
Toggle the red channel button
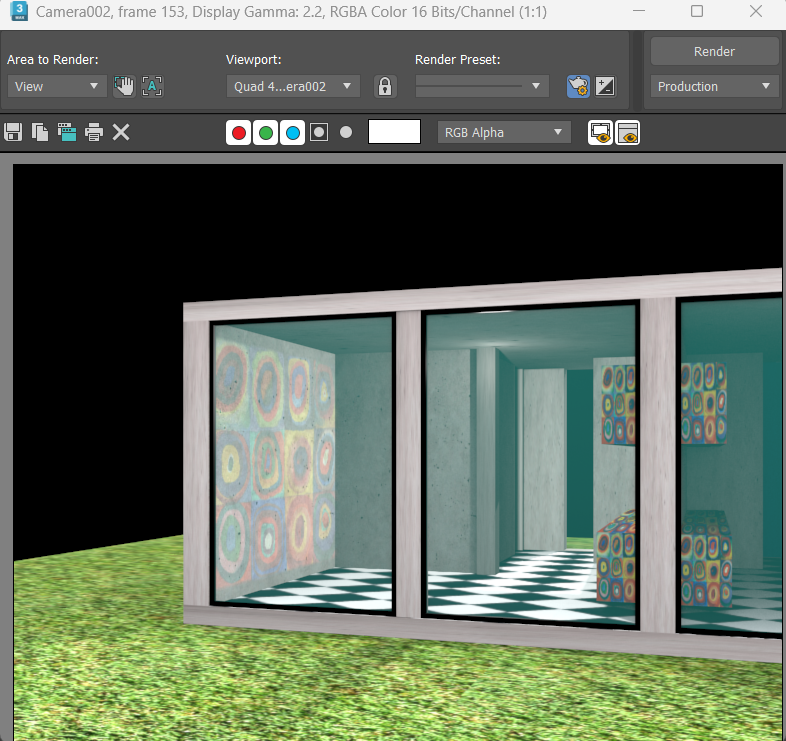coord(239,132)
